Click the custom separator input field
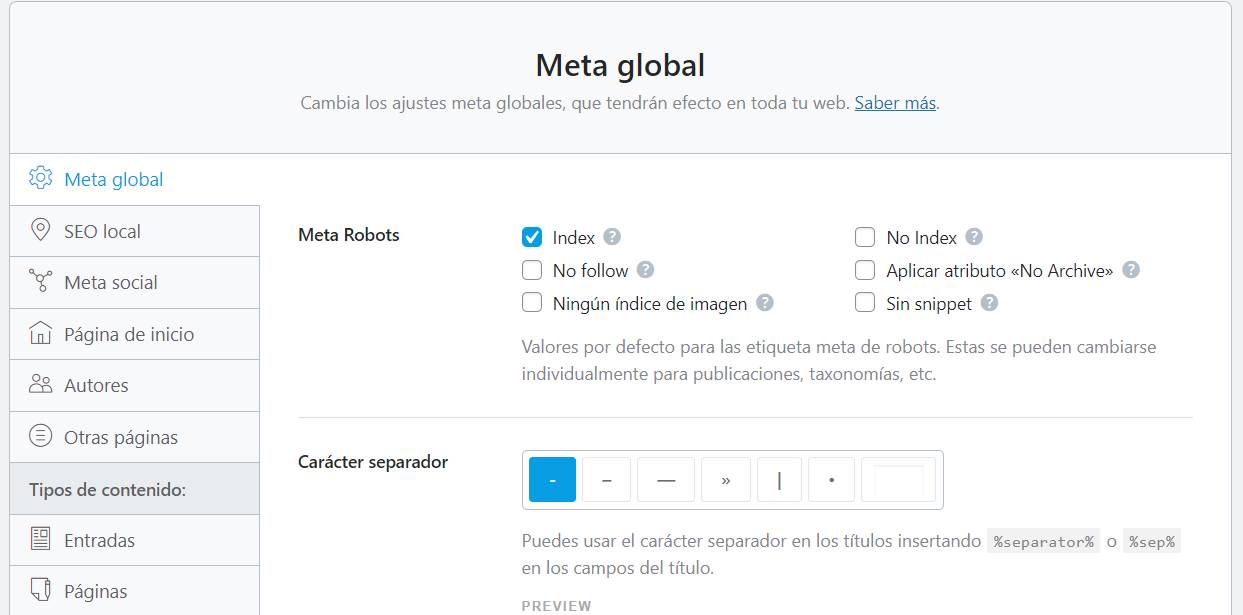The image size is (1243, 615). 897,479
